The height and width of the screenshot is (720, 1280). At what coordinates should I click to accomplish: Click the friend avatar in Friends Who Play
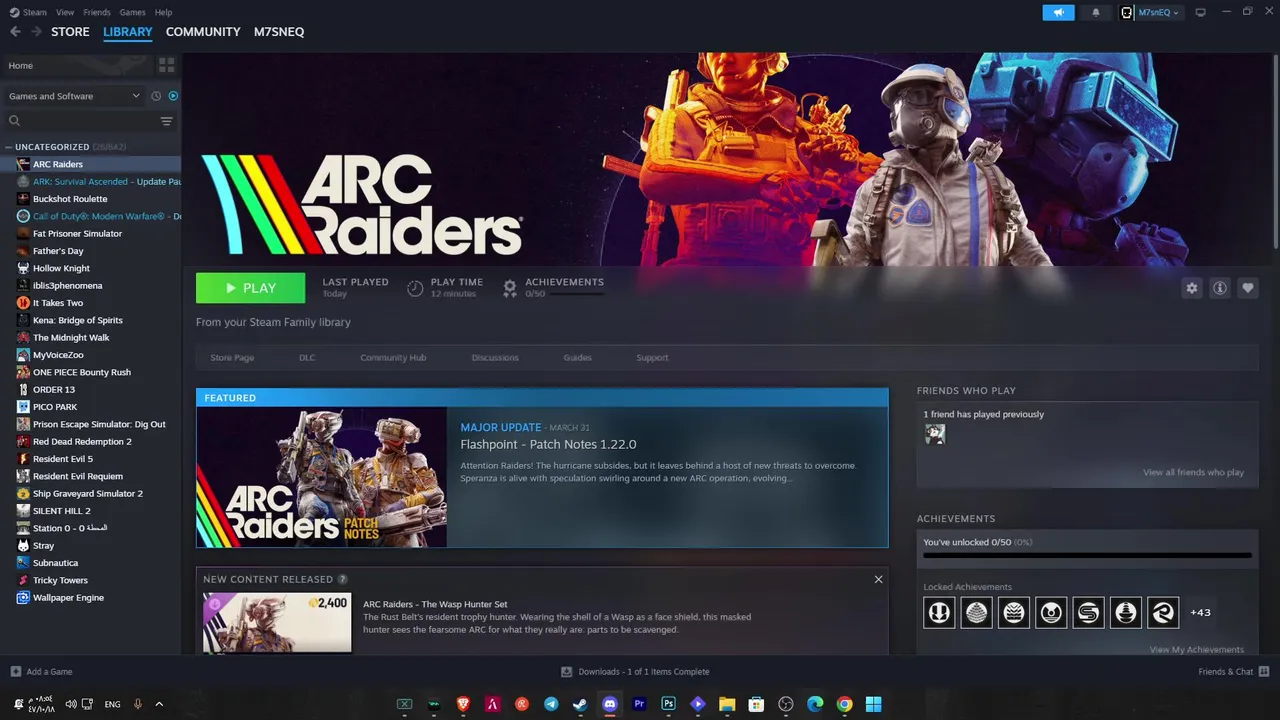click(x=935, y=434)
